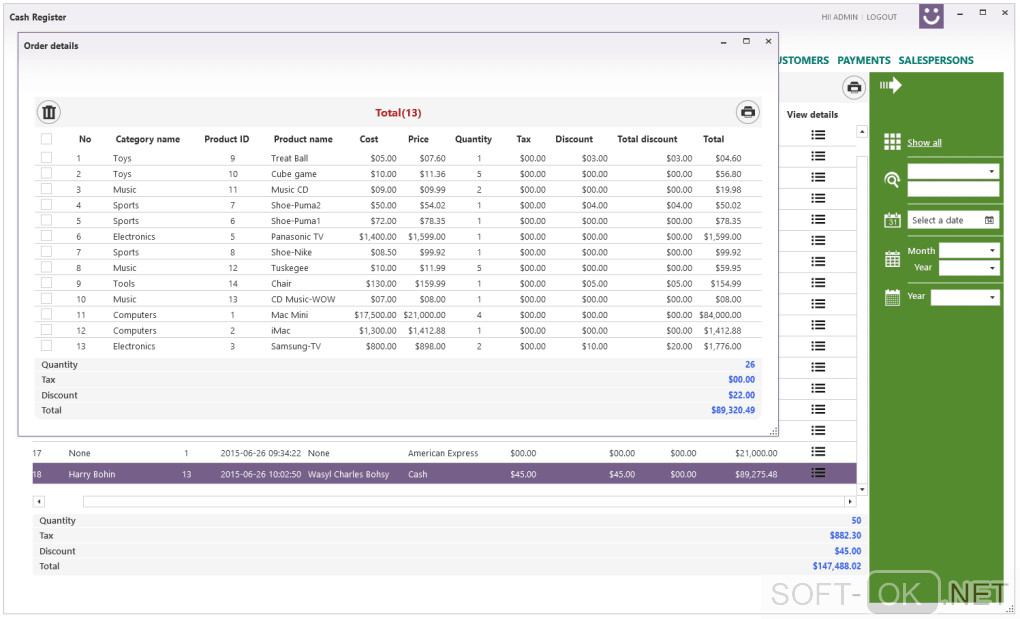Click vertical scrollbar down arrow
The image size is (1020, 619).
862,490
